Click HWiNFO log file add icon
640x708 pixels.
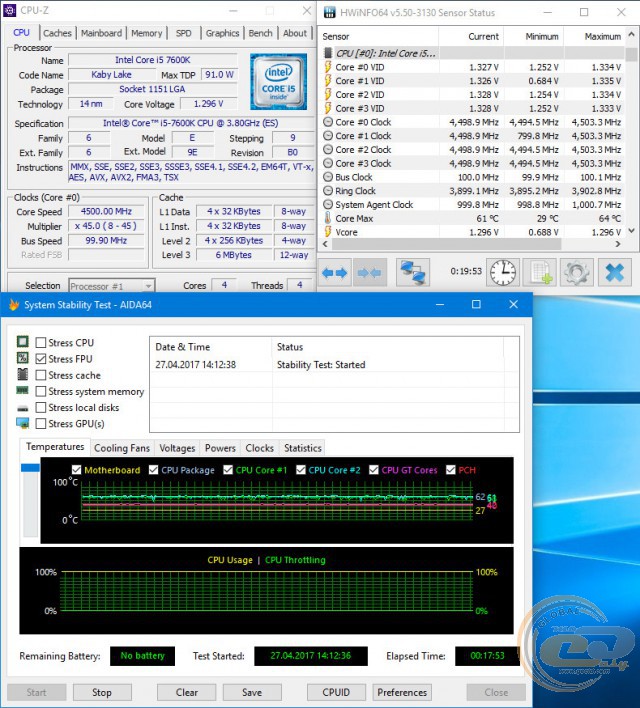tap(540, 273)
